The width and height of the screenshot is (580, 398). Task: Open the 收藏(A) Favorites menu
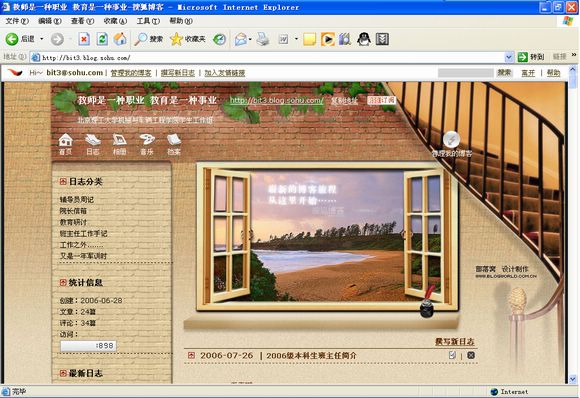(115, 21)
